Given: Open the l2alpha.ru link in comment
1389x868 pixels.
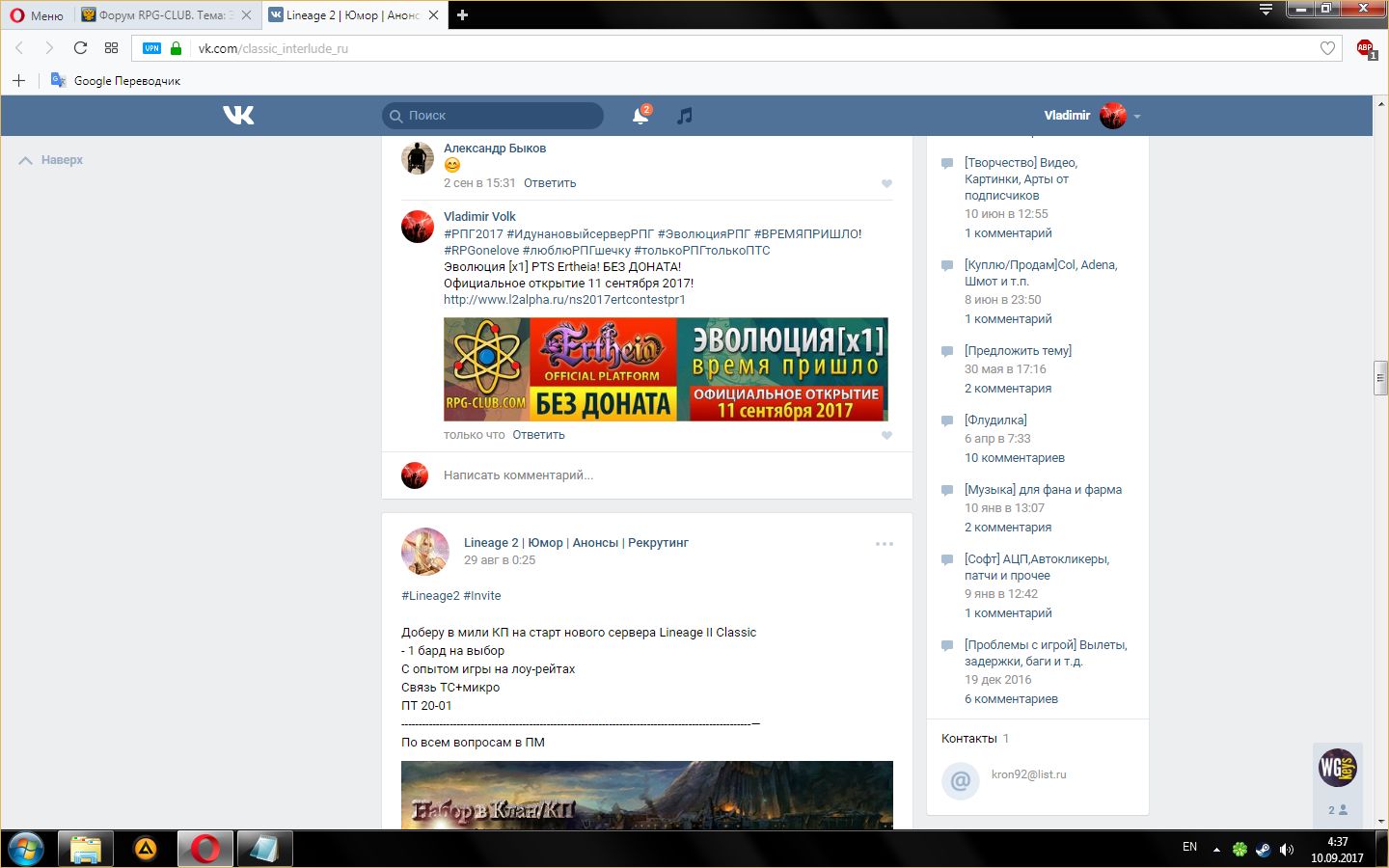Looking at the screenshot, I should [x=564, y=300].
